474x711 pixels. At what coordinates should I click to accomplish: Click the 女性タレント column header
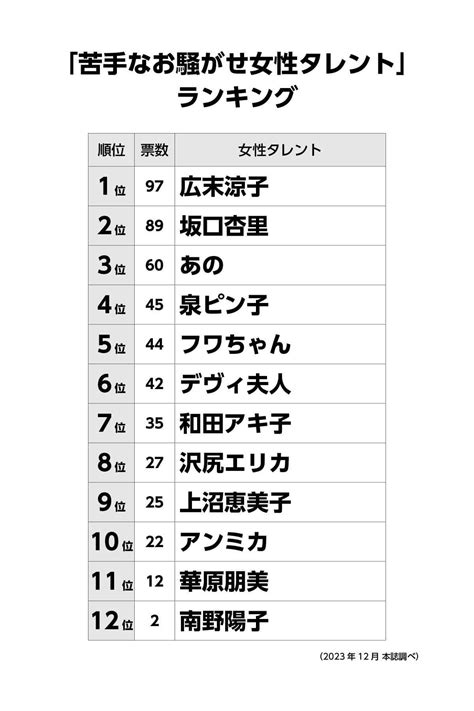[x=280, y=150]
